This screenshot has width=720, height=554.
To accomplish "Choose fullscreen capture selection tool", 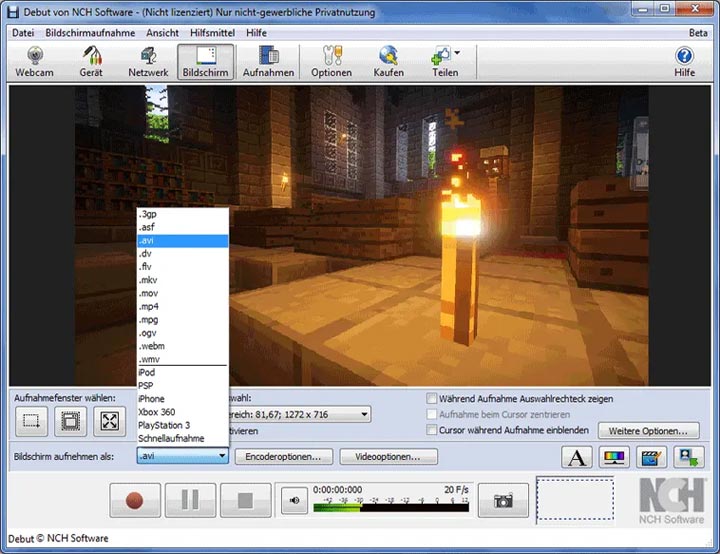I will (110, 421).
